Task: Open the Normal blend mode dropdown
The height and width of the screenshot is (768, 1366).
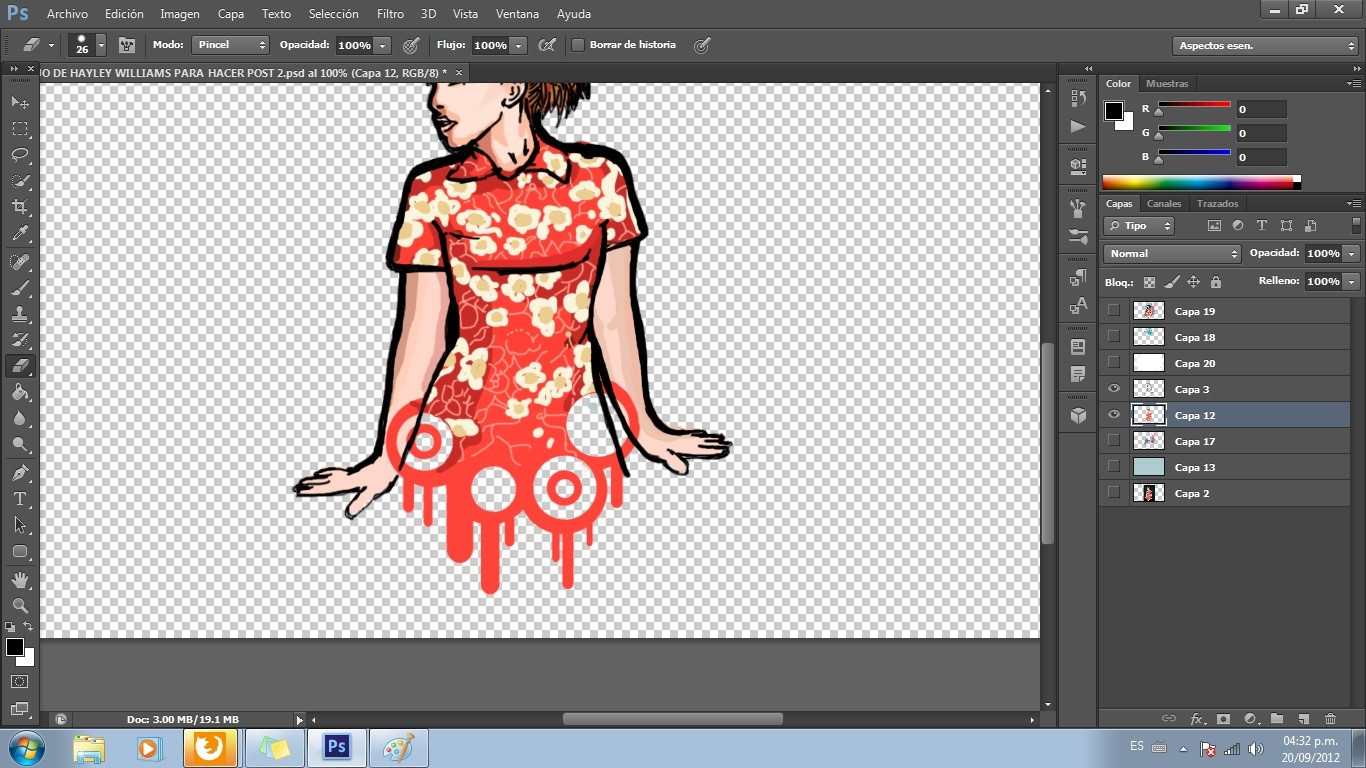Action: coord(1172,254)
